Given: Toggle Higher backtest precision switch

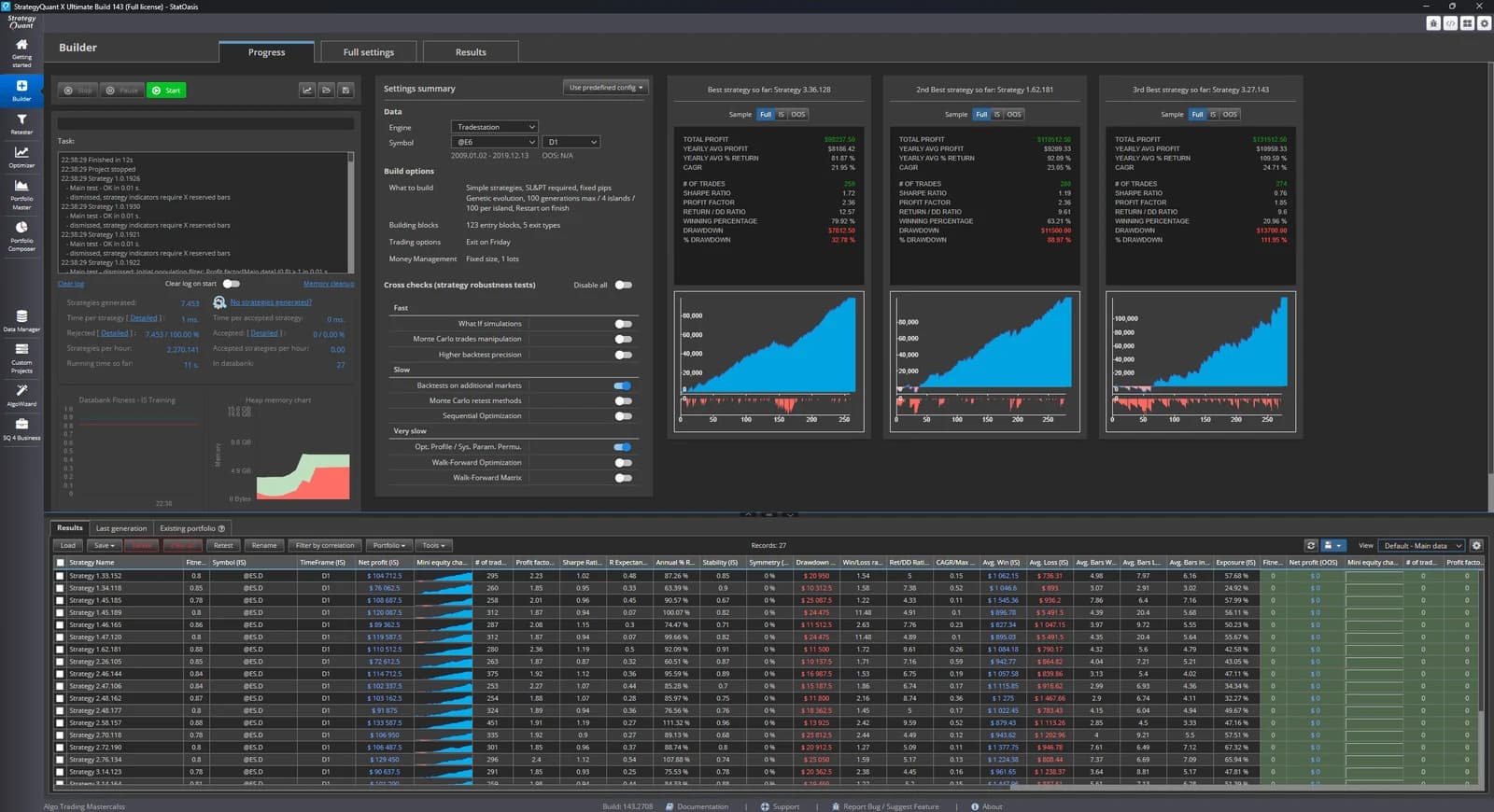Looking at the screenshot, I should coord(623,355).
